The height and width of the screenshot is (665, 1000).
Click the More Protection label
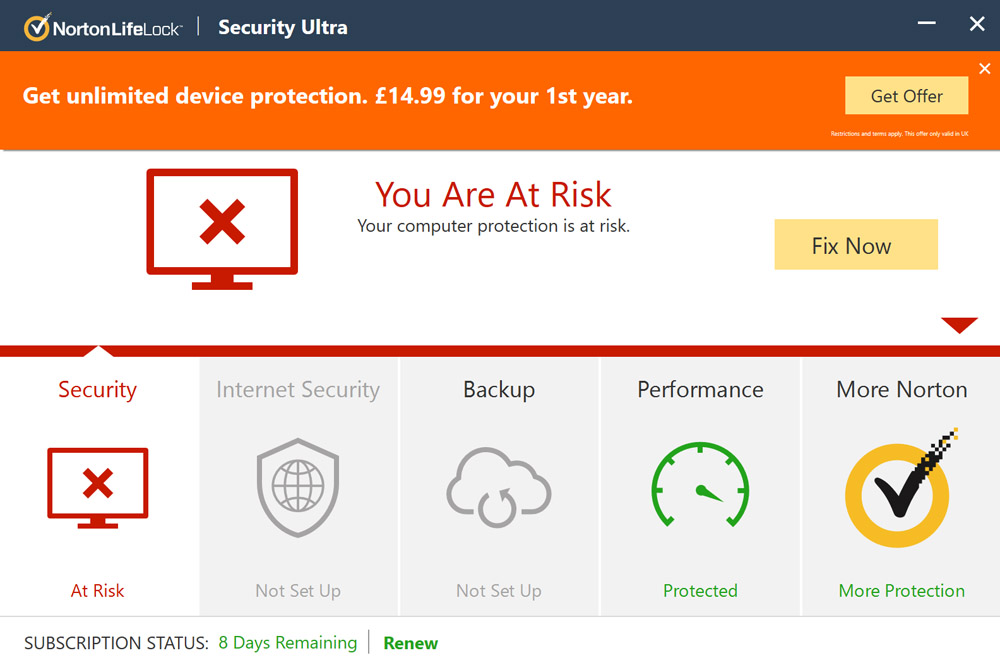(x=902, y=591)
